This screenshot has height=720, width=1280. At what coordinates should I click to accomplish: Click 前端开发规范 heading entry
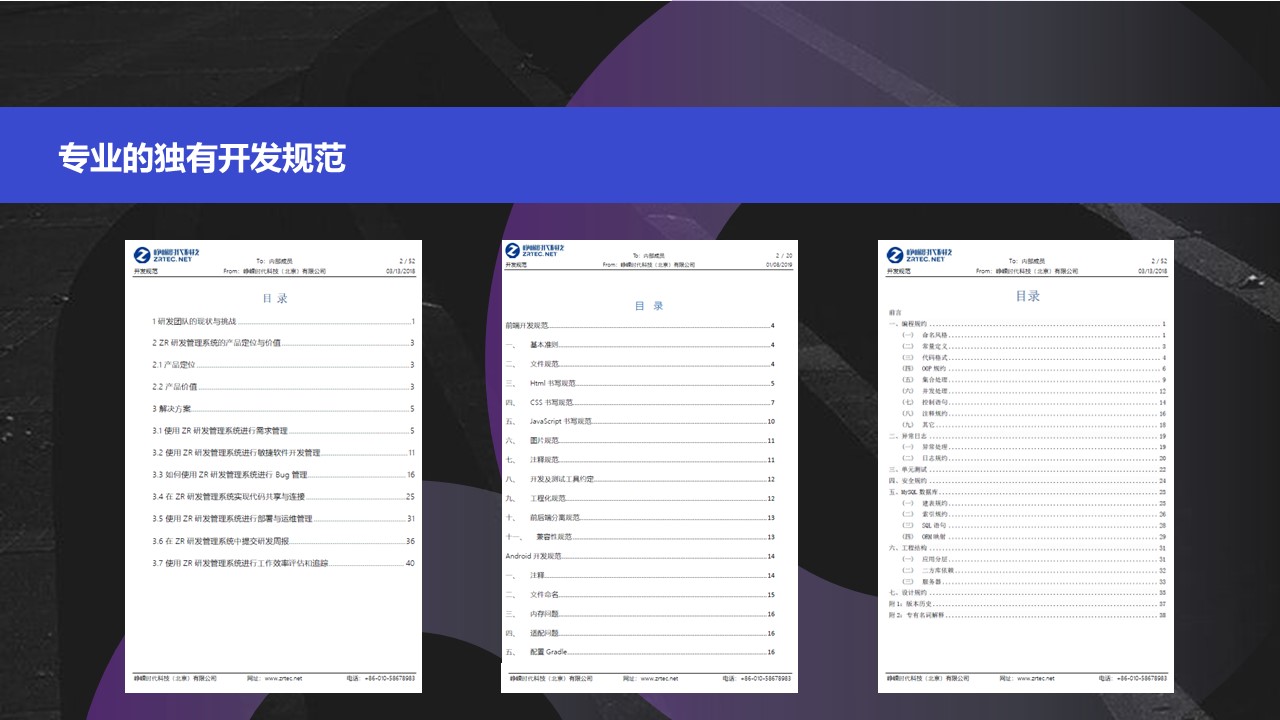[640, 326]
